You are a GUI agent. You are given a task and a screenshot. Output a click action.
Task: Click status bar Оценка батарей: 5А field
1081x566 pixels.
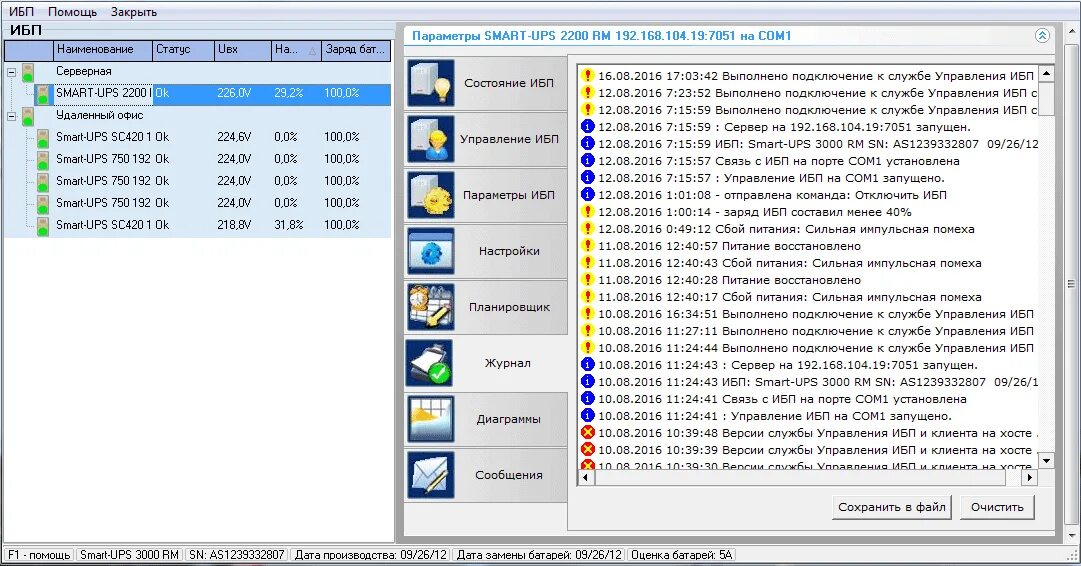click(682, 555)
